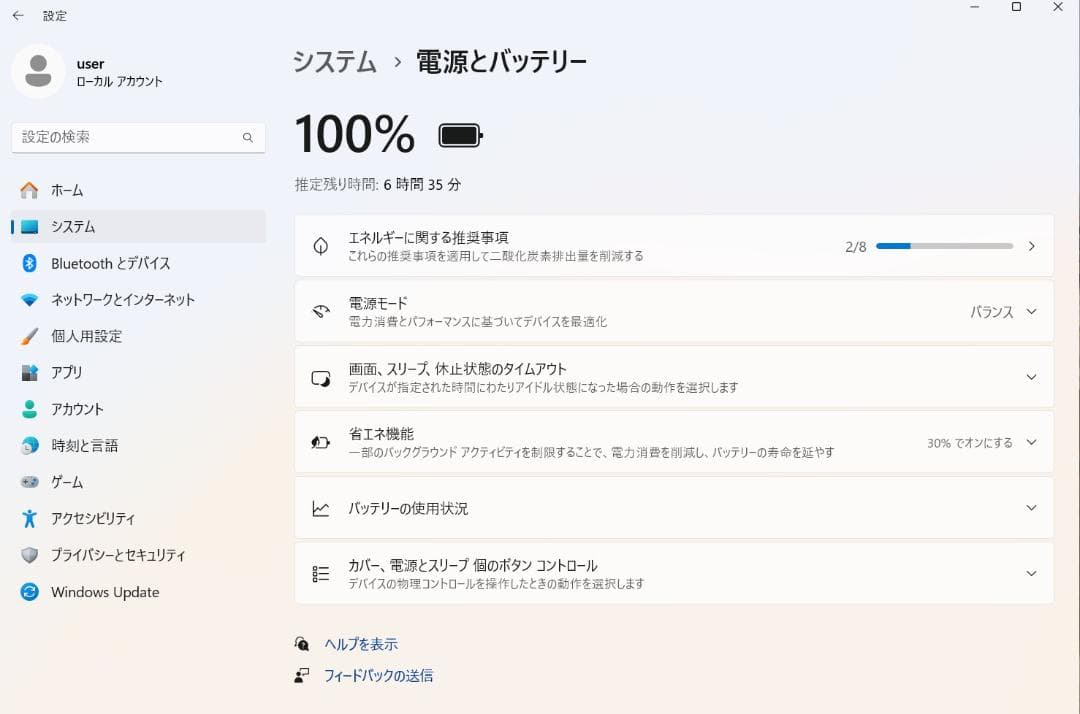Image resolution: width=1080 pixels, height=714 pixels.
Task: Expand the 電源モード dropdown
Action: 1031,311
